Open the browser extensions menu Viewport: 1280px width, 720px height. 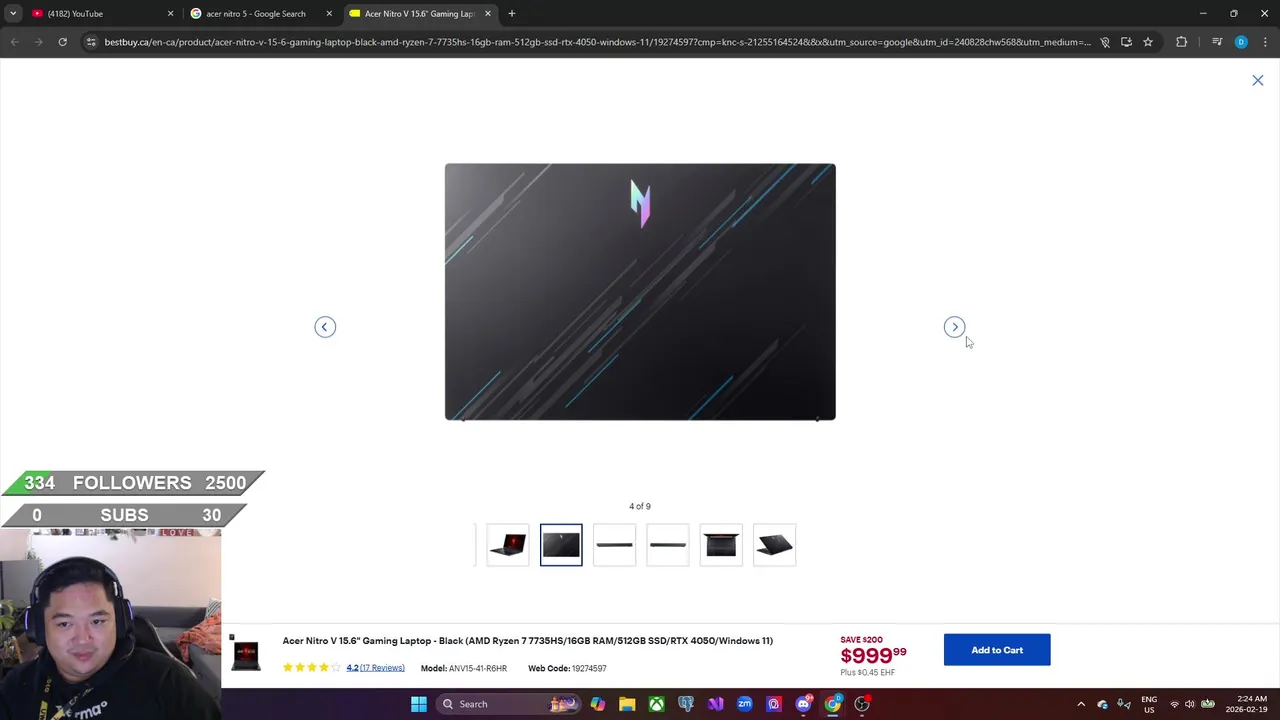tap(1182, 42)
